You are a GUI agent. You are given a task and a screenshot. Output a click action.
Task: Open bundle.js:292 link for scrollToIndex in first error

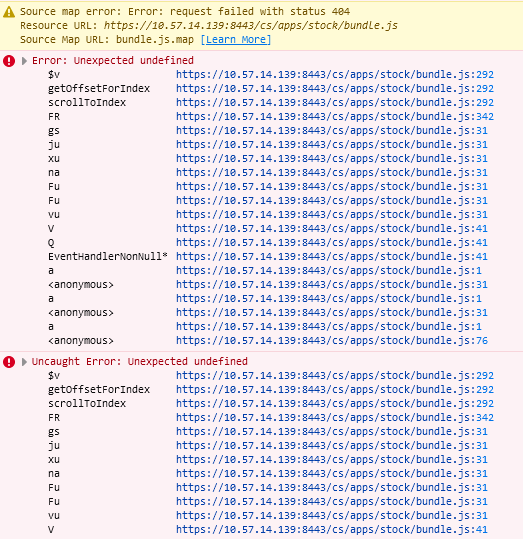point(335,103)
